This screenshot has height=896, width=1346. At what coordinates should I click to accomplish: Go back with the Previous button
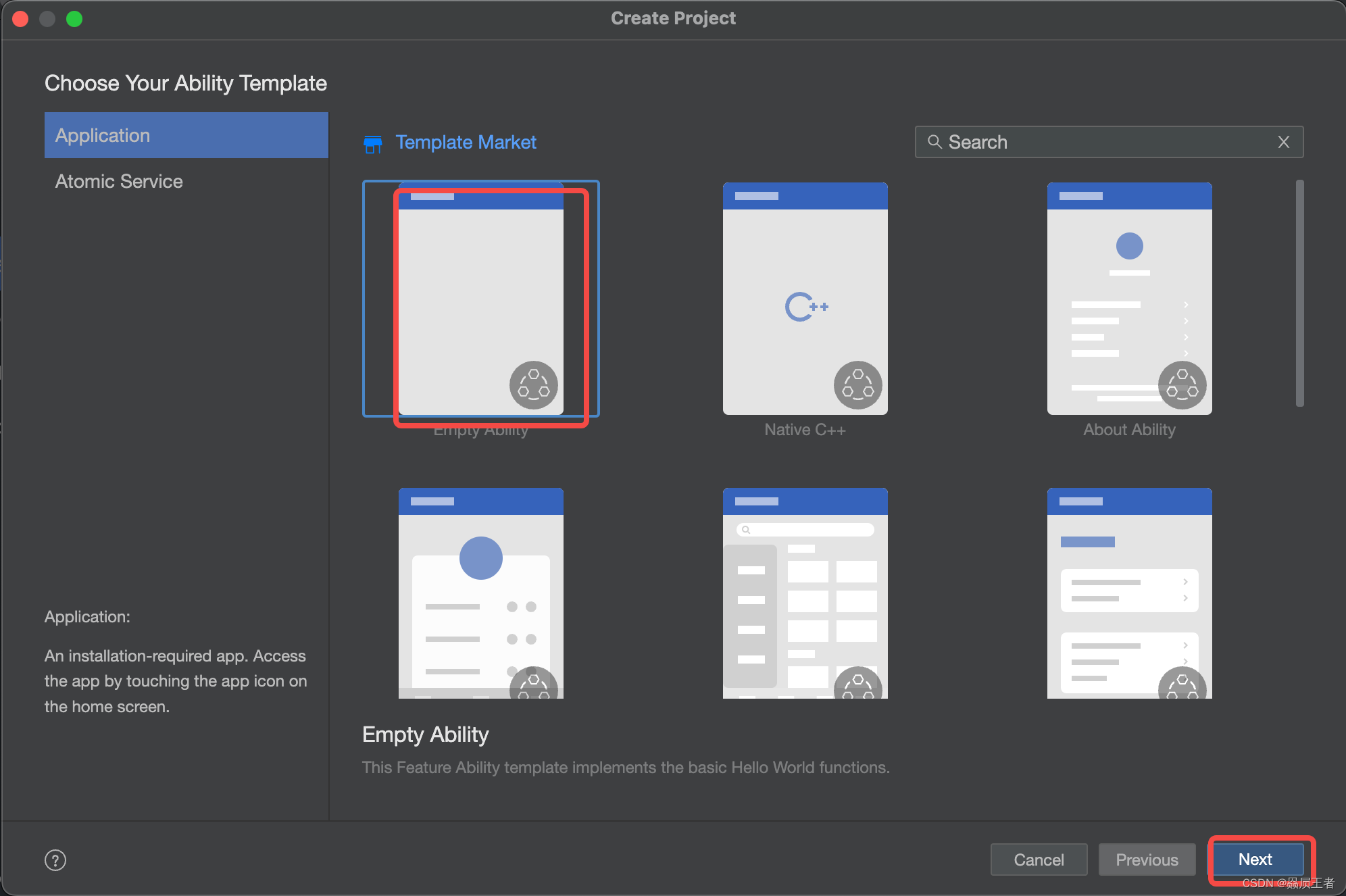pos(1146,860)
